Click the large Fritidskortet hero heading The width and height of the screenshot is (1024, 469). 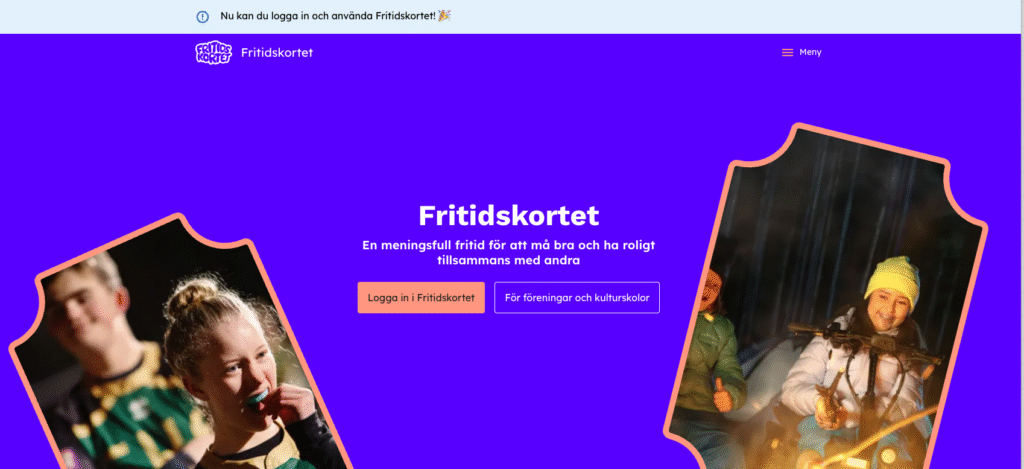509,216
